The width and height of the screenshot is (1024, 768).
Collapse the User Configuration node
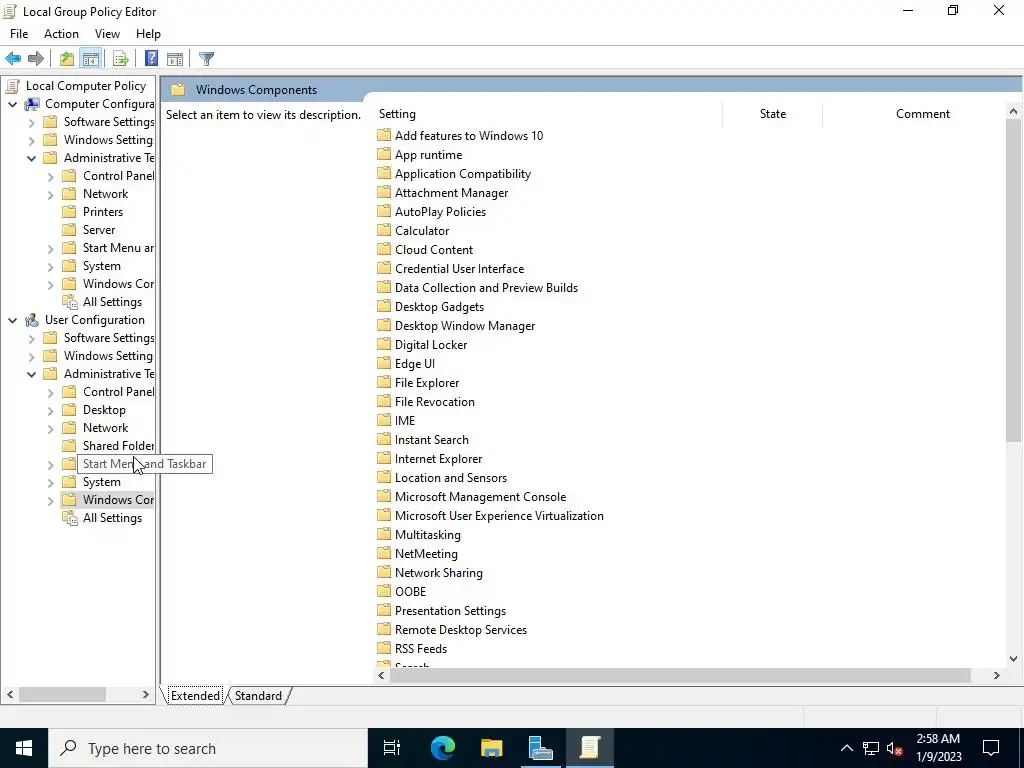[12, 320]
